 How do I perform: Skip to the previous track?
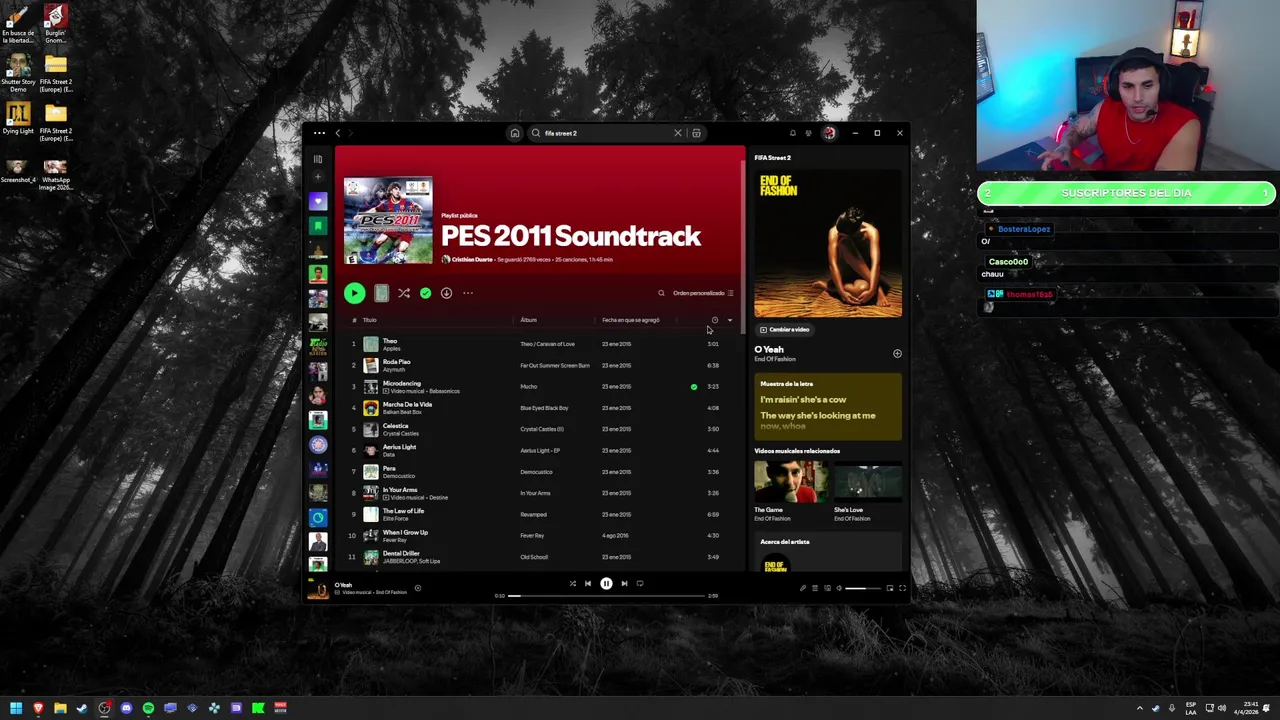588,583
